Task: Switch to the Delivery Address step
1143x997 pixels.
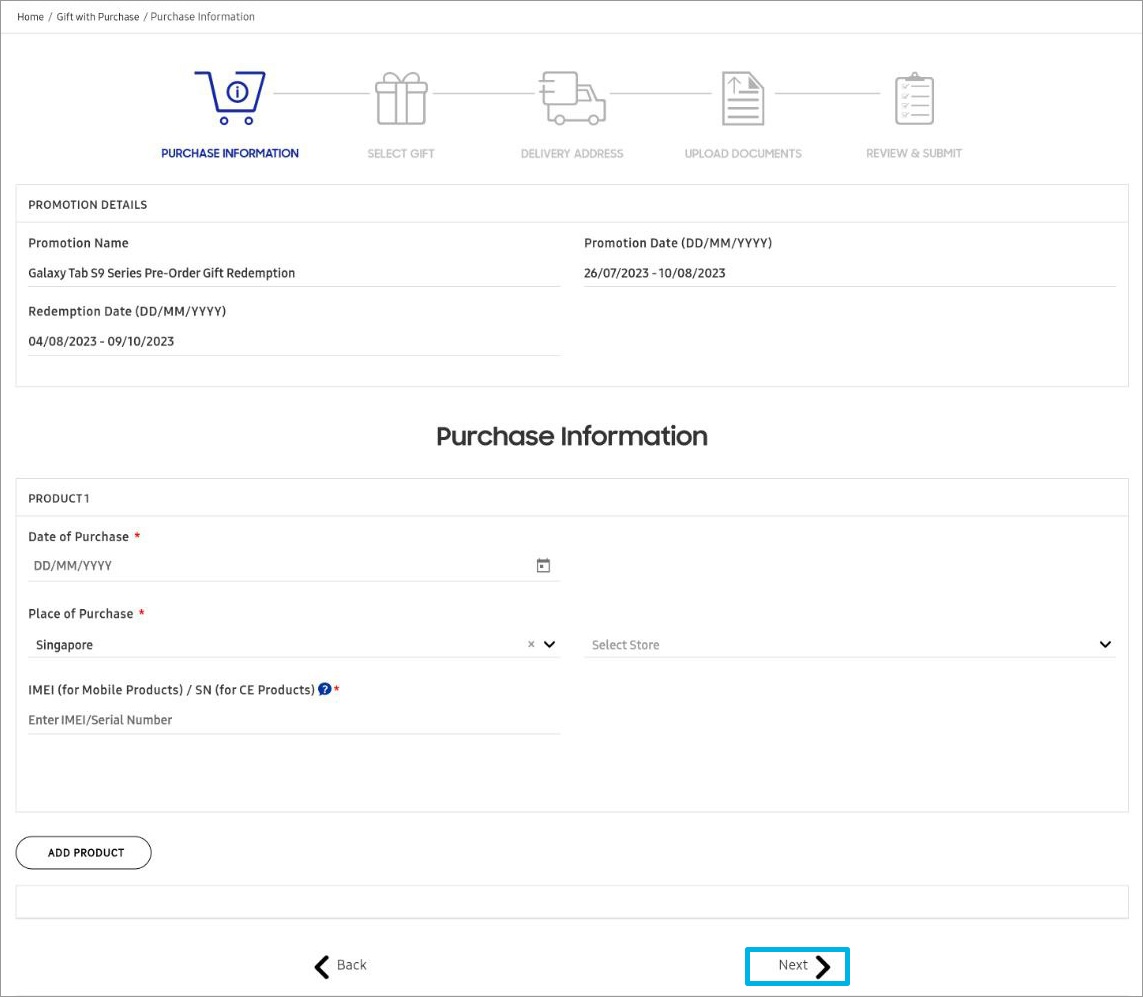Action: tap(571, 153)
